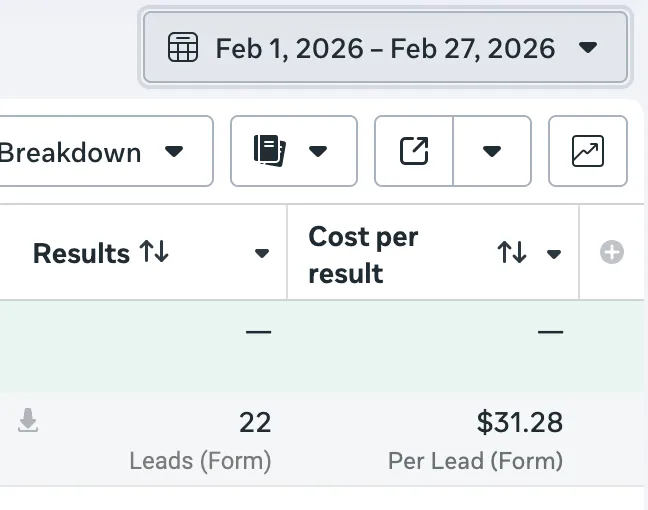This screenshot has width=648, height=510.
Task: Click the download icon in results row
Action: tap(28, 423)
